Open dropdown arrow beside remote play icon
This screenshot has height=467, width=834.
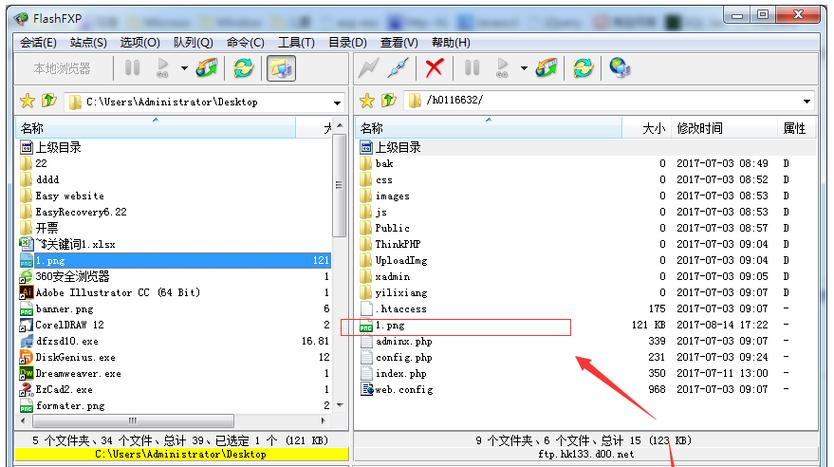click(524, 68)
